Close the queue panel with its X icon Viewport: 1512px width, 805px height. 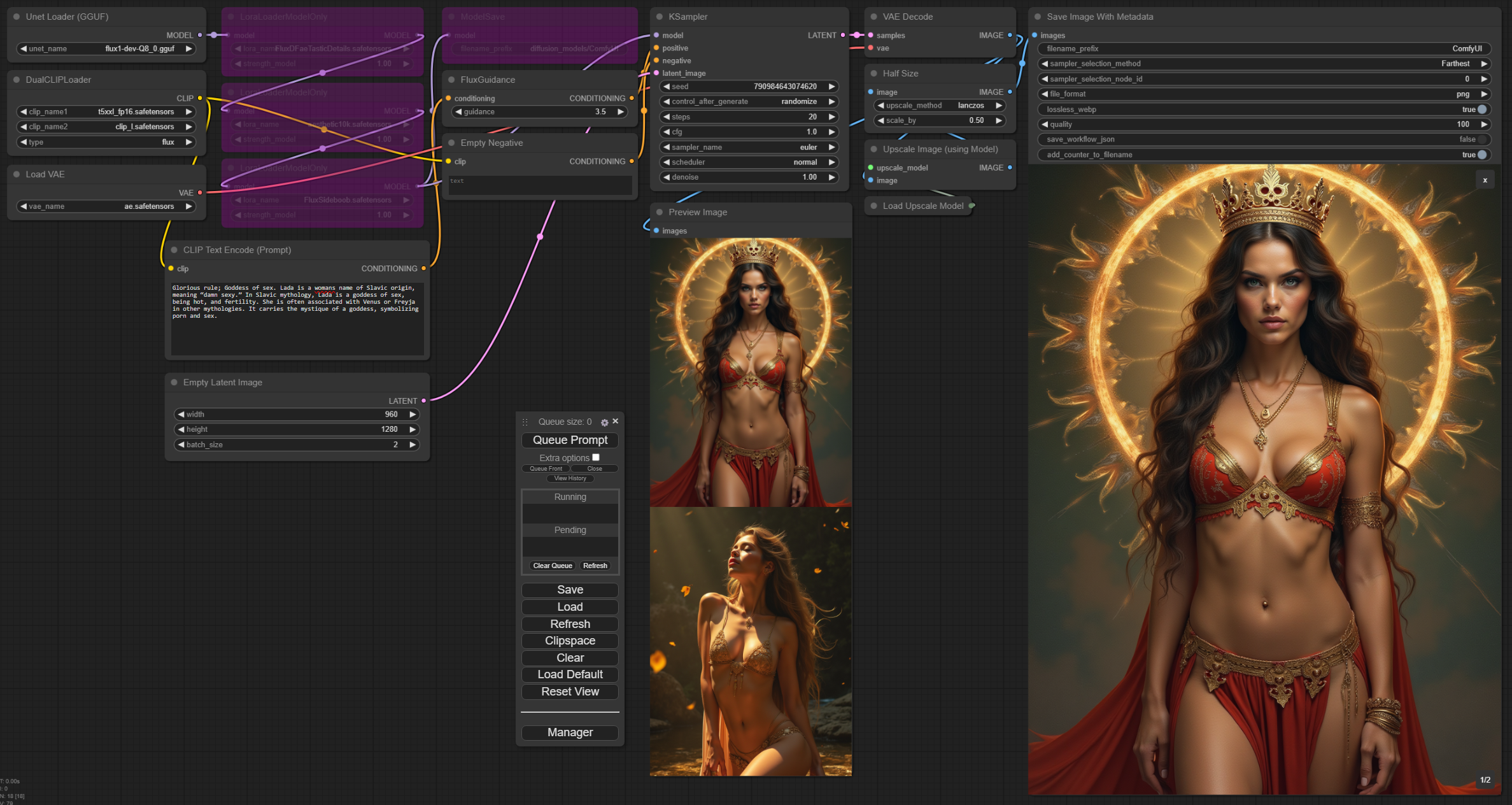616,421
